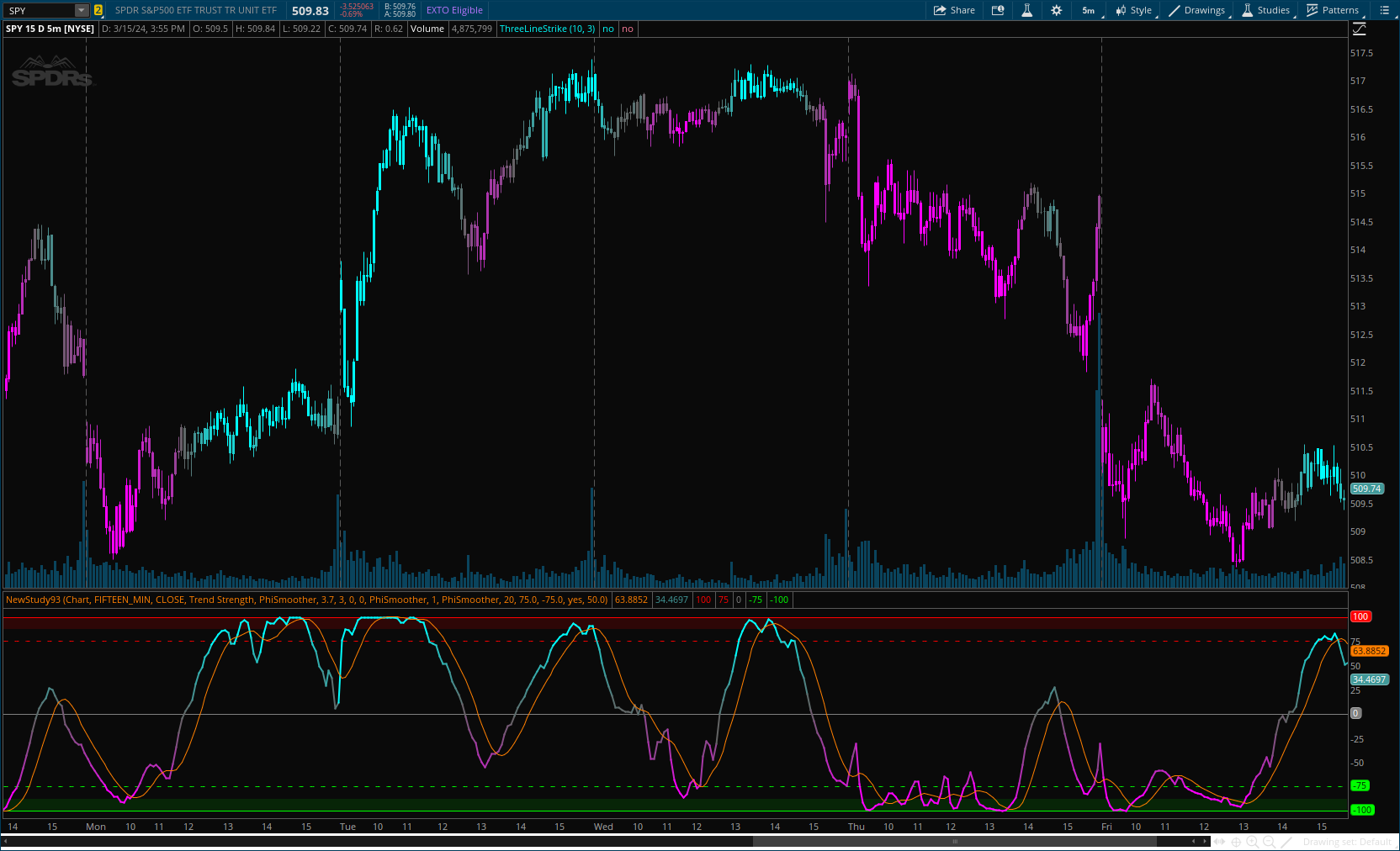This screenshot has height=851, width=1400.
Task: Select the trendline drawing tool icon
Action: coord(1286,842)
